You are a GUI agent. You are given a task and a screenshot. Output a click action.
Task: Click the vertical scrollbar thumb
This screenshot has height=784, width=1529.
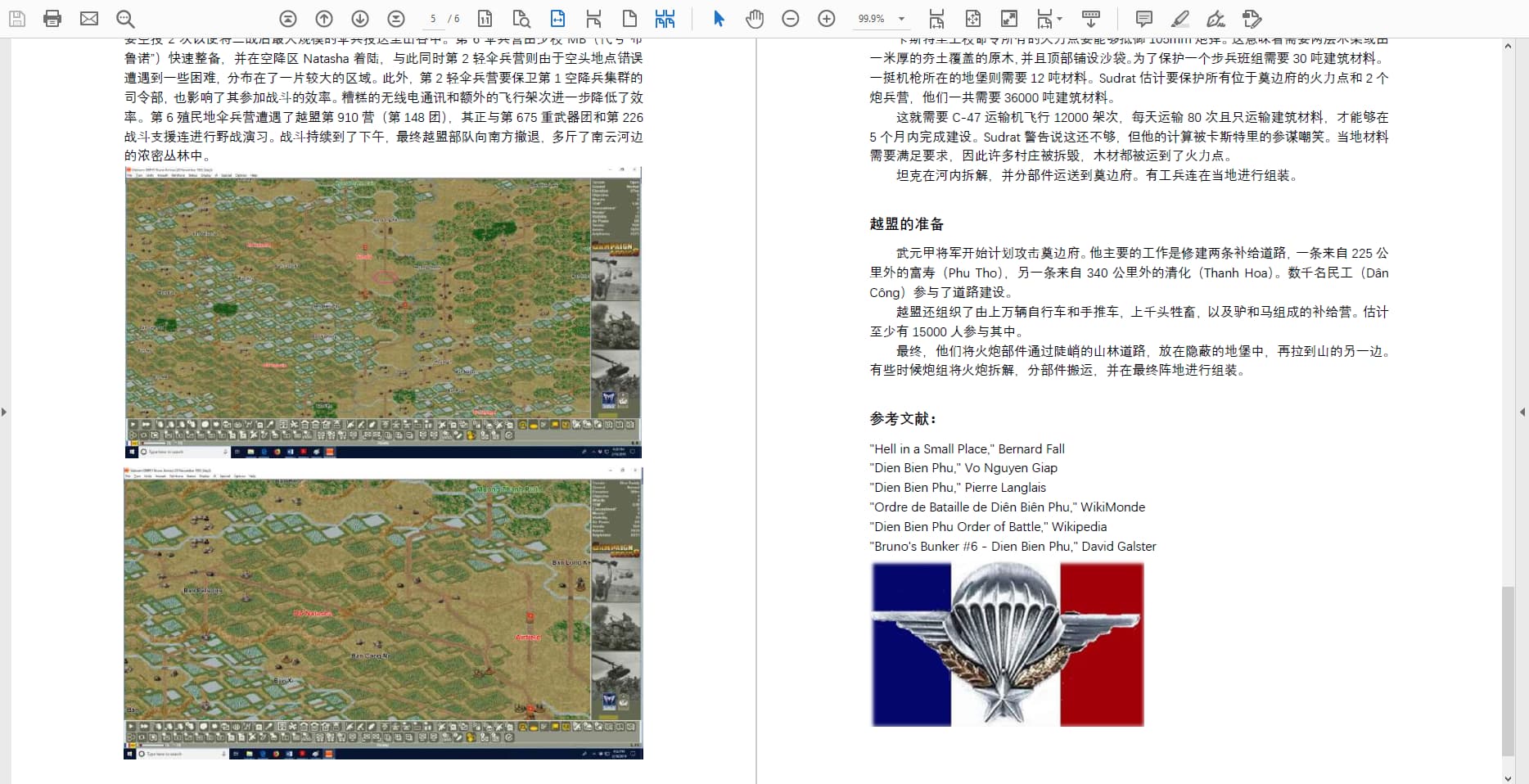pos(1508,671)
